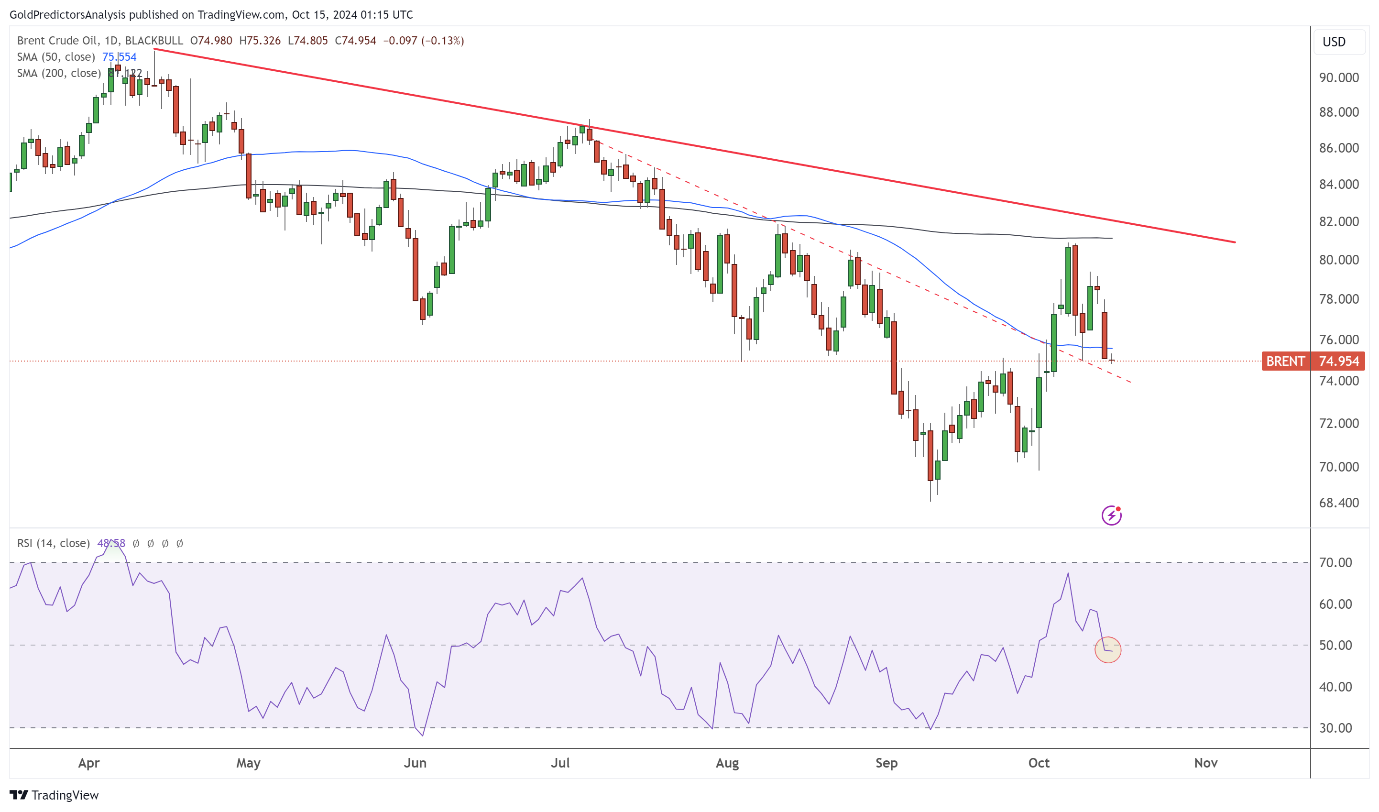Viewport: 1379px width, 812px height.
Task: Click the 68.400 price axis label
Action: click(x=1338, y=503)
